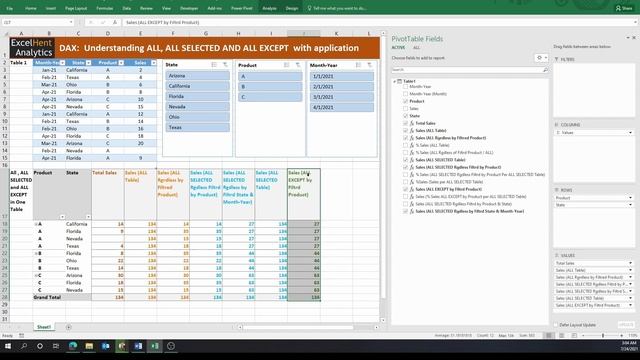The width and height of the screenshot is (640, 360).
Task: Open the Formulas ribbon tab
Action: click(x=104, y=8)
